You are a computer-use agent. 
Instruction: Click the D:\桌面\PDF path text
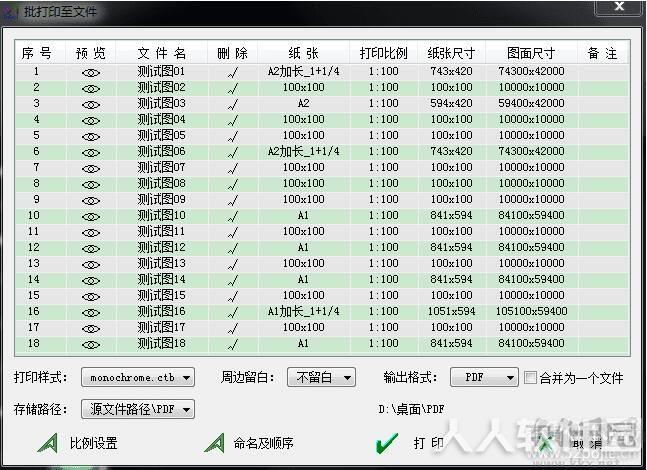[411, 409]
